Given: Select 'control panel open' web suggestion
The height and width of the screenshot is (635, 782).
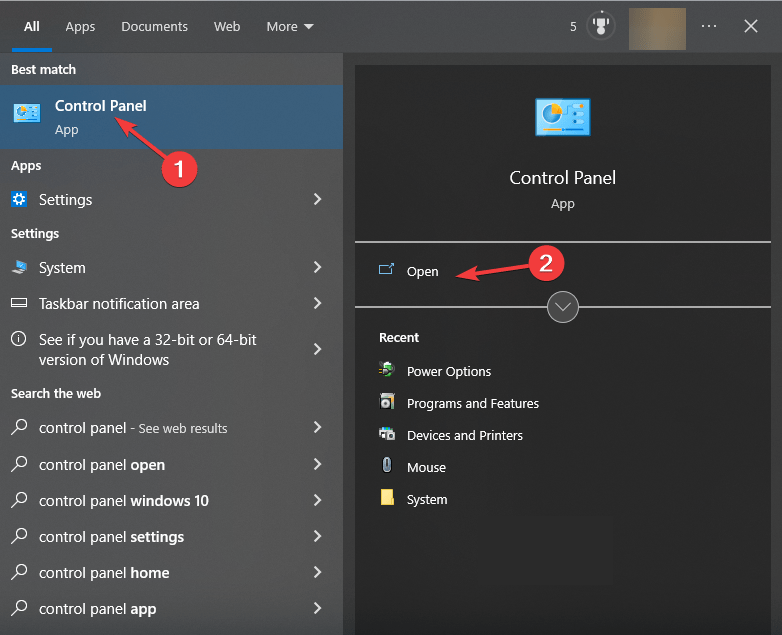Looking at the screenshot, I should pos(171,464).
